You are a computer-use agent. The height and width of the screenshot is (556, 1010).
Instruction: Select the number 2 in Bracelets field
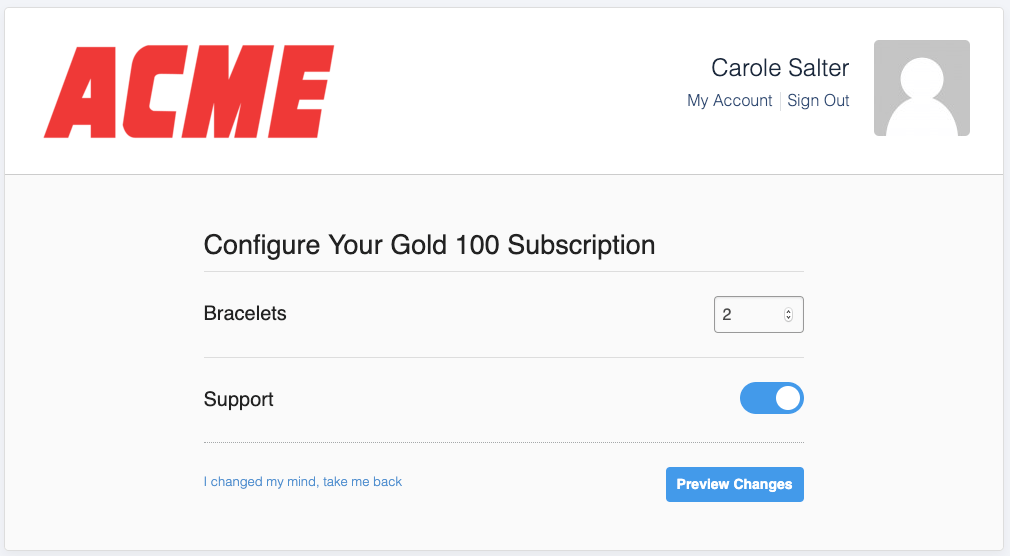pyautogui.click(x=727, y=314)
